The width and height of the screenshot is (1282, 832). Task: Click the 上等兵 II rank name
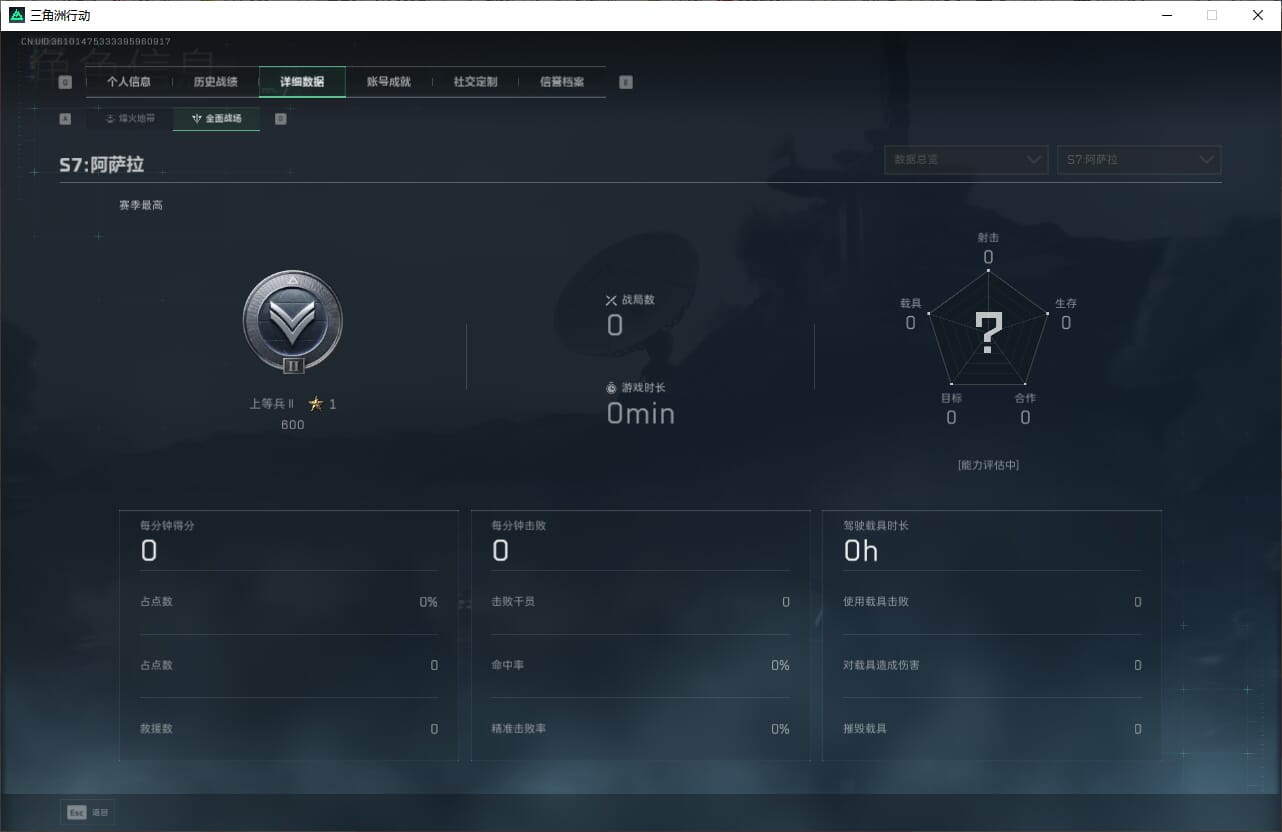coord(271,404)
